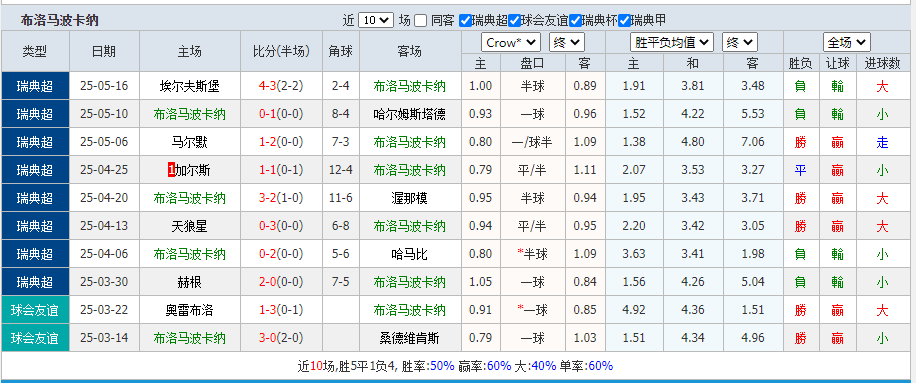Image resolution: width=916 pixels, height=383 pixels.
Task: Click score 2-0(0-0) on 25-03-30
Action: point(282,282)
